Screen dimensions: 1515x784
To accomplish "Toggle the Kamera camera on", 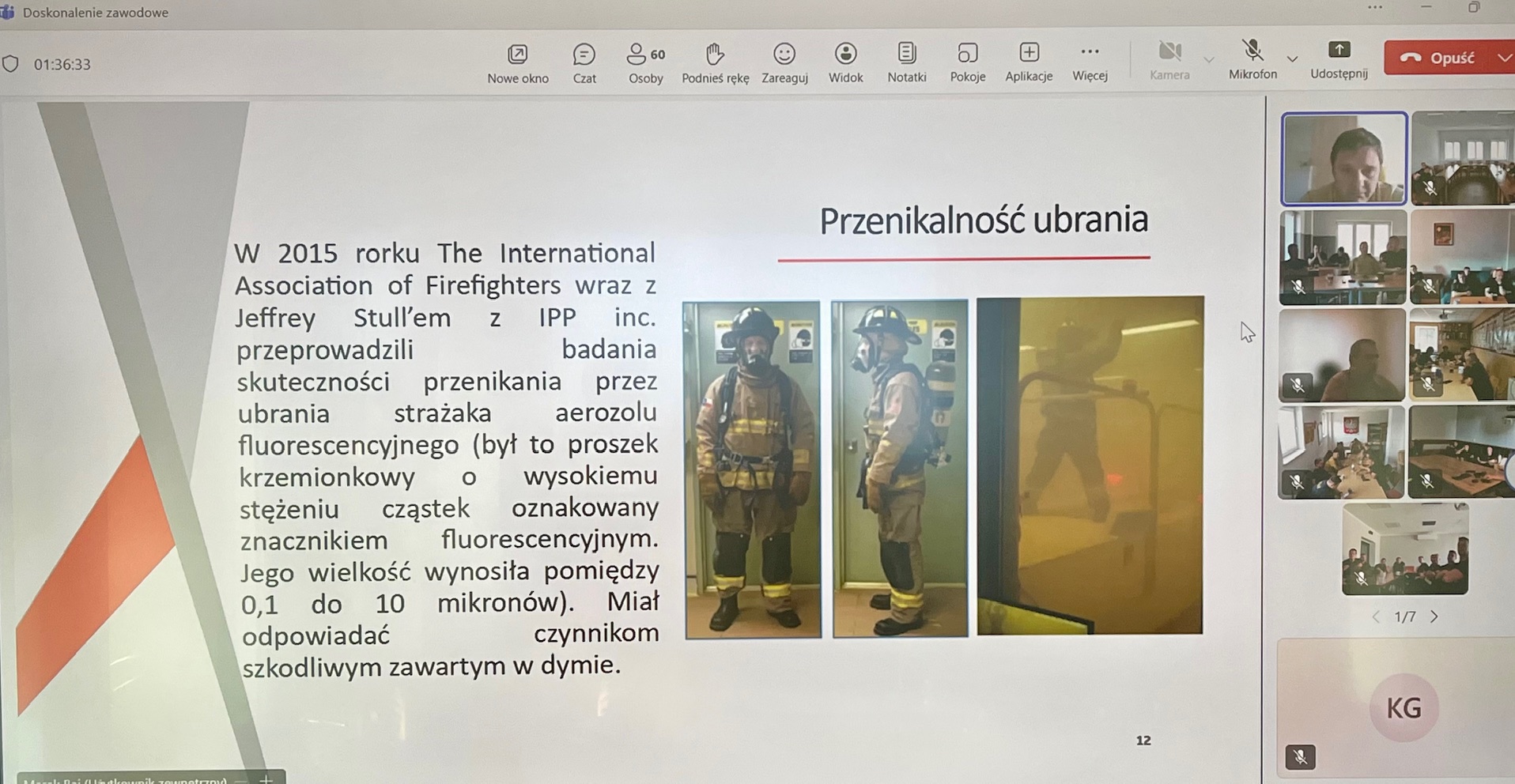I will (x=1169, y=60).
